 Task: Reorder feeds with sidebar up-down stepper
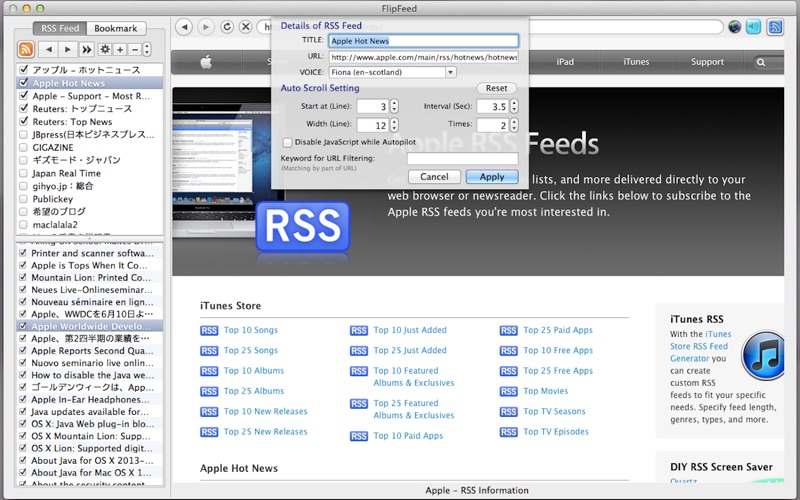[147, 49]
